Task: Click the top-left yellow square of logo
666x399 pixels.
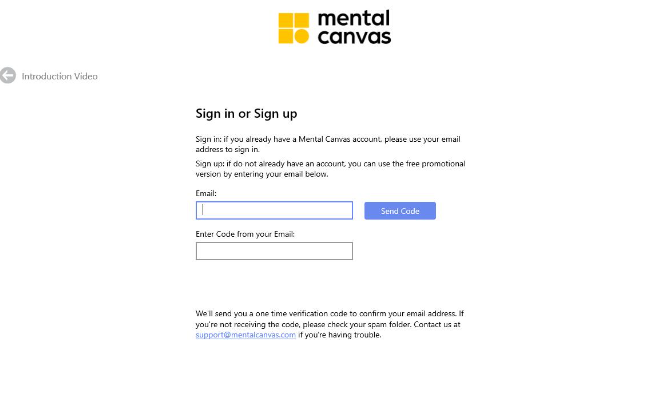Action: (x=285, y=20)
